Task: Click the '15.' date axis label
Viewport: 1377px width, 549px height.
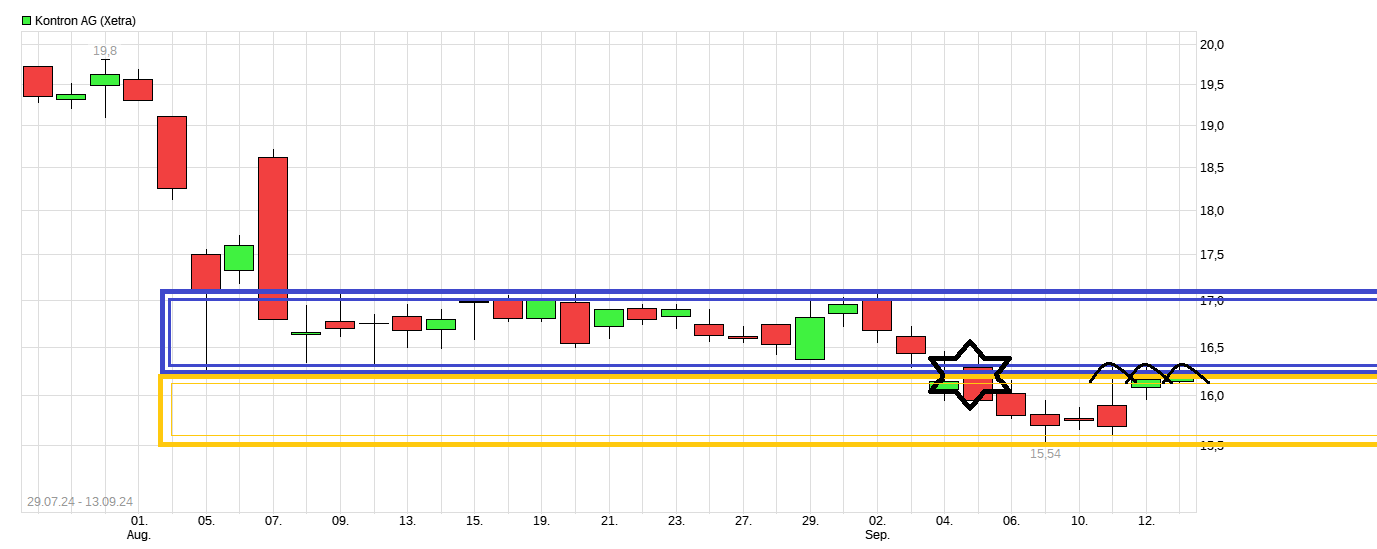Action: (474, 521)
